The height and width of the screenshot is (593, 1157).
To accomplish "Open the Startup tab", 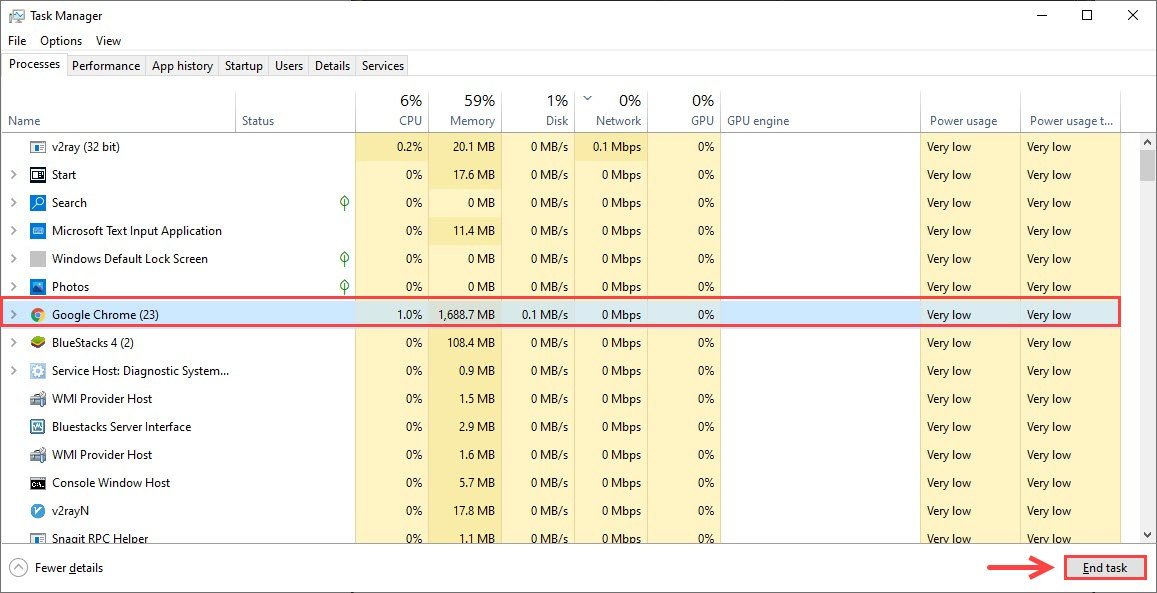I will (244, 66).
